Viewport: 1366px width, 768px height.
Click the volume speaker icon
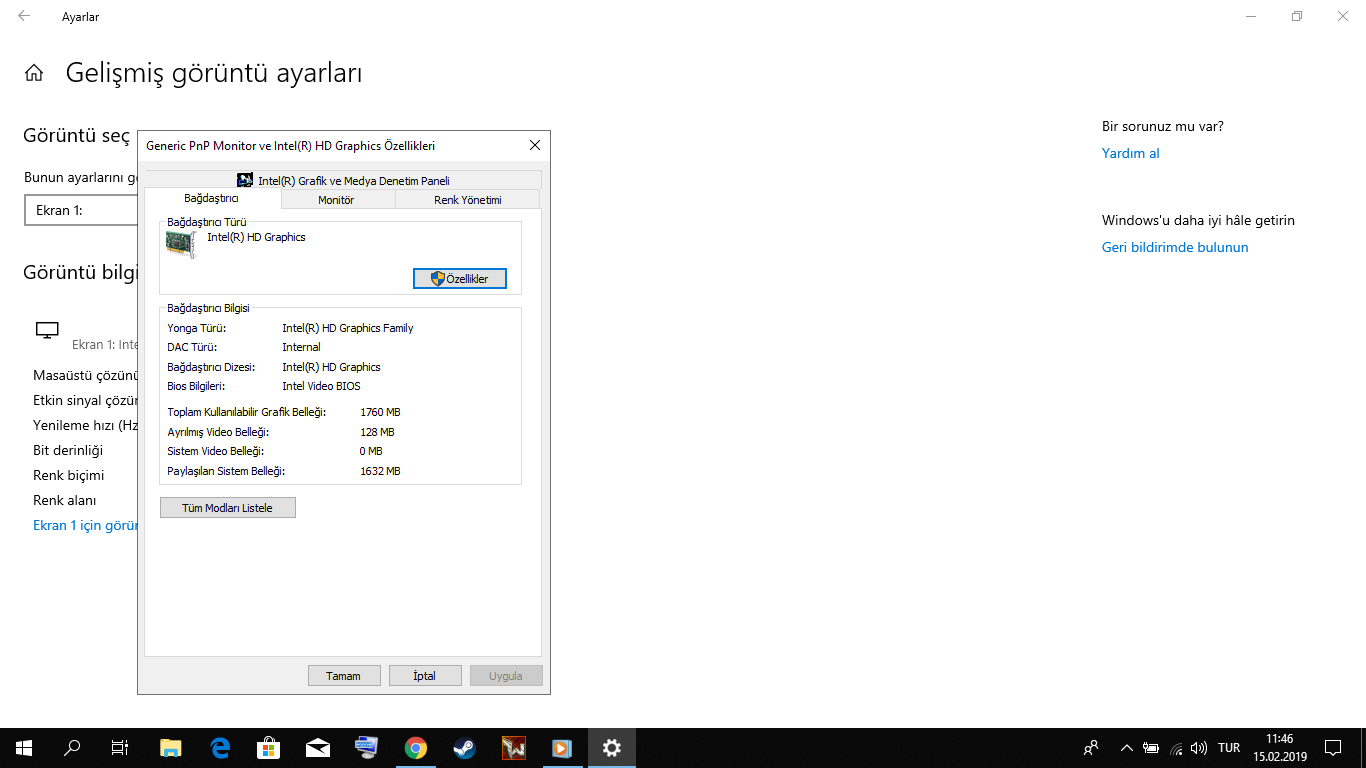[x=1199, y=747]
